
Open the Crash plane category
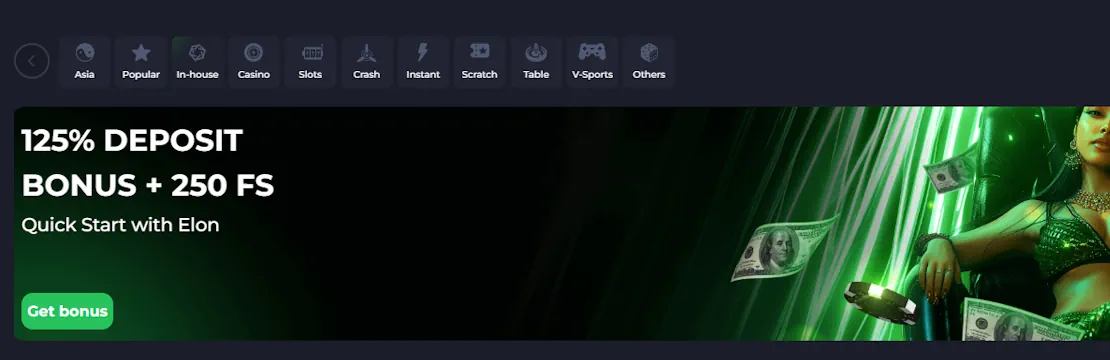[x=367, y=62]
